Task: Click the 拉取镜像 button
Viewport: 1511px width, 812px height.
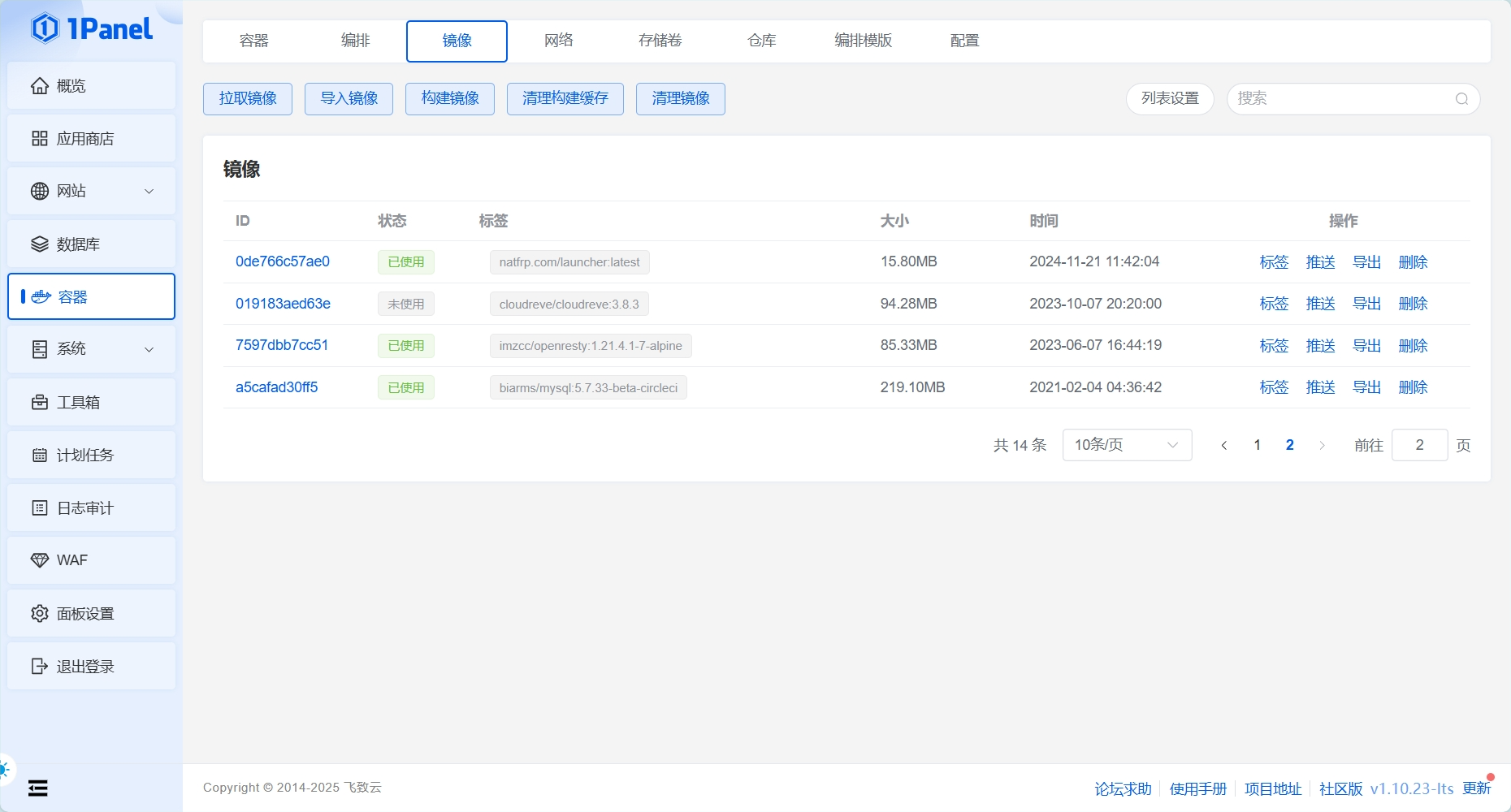Action: (248, 99)
